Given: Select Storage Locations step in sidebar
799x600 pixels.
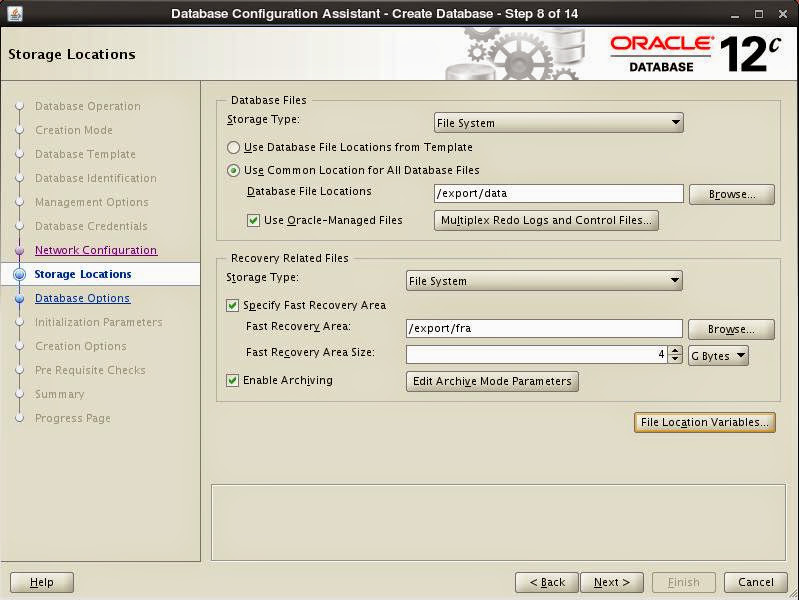Looking at the screenshot, I should point(83,274).
